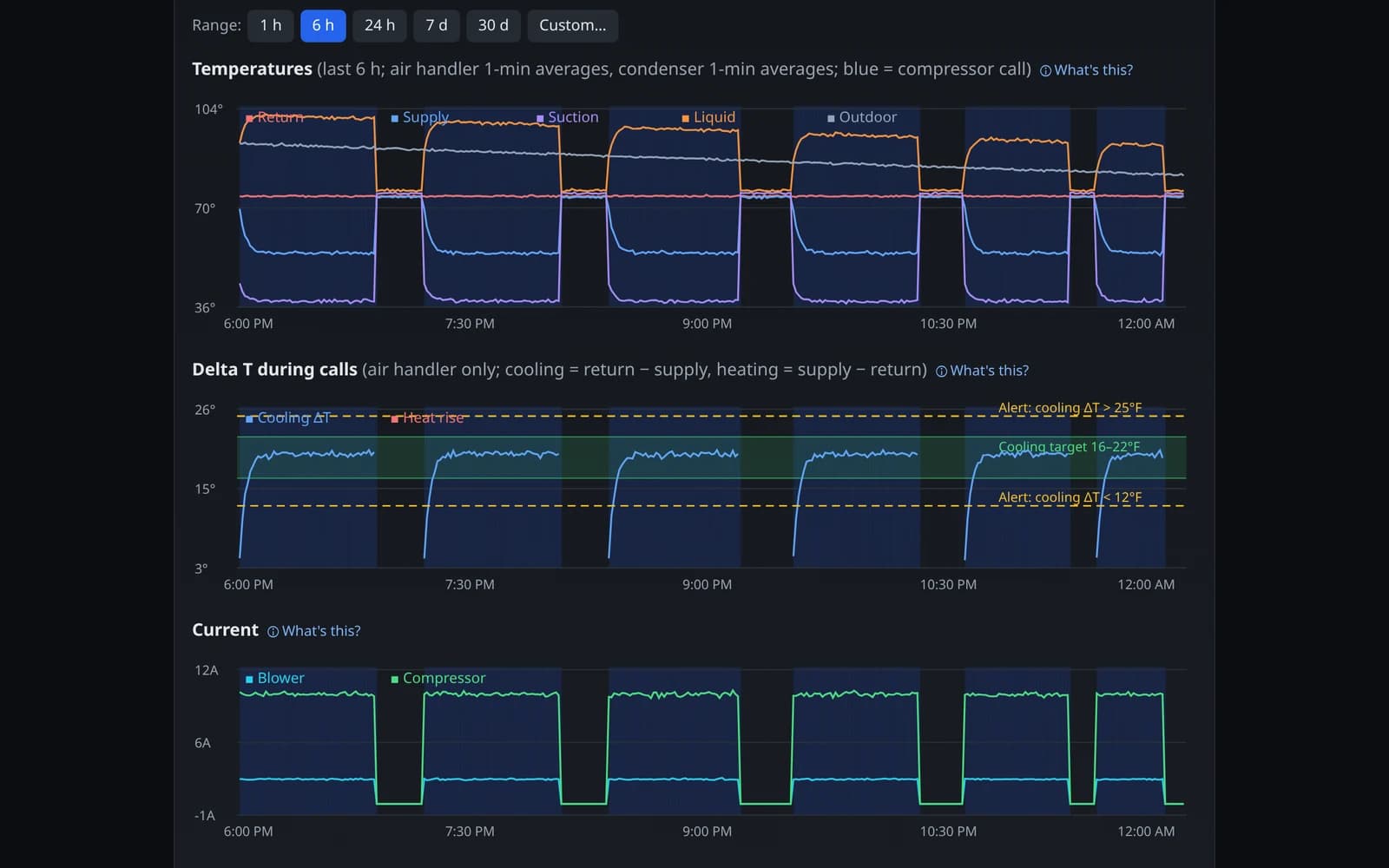Click the 70° axis label in Temperatures

click(204, 208)
